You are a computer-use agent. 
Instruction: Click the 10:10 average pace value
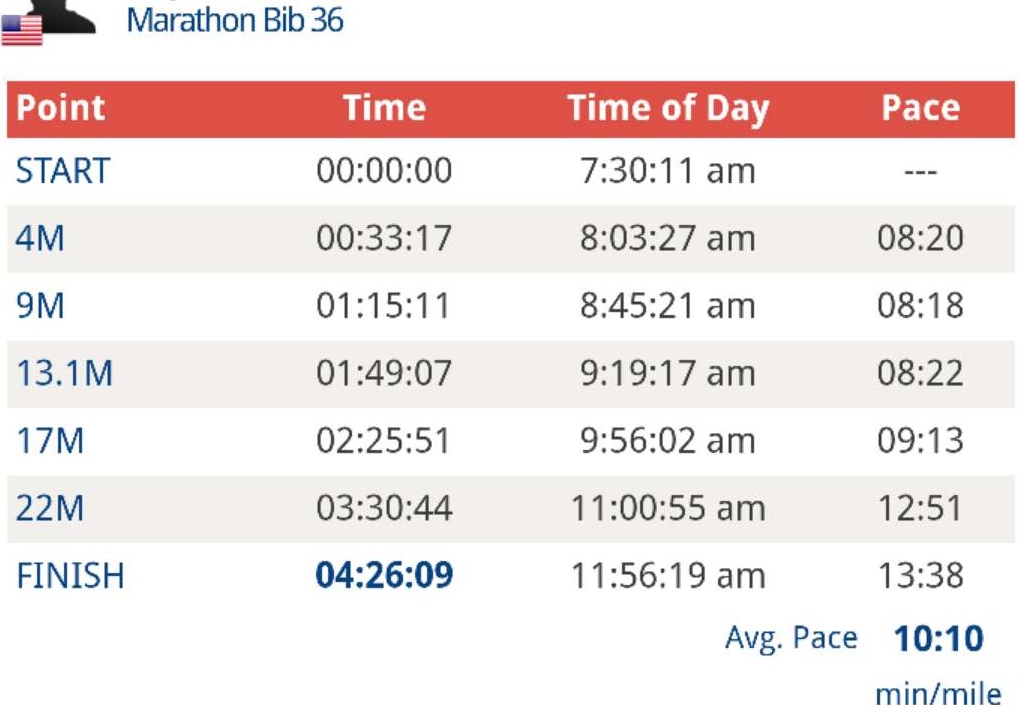click(x=938, y=638)
